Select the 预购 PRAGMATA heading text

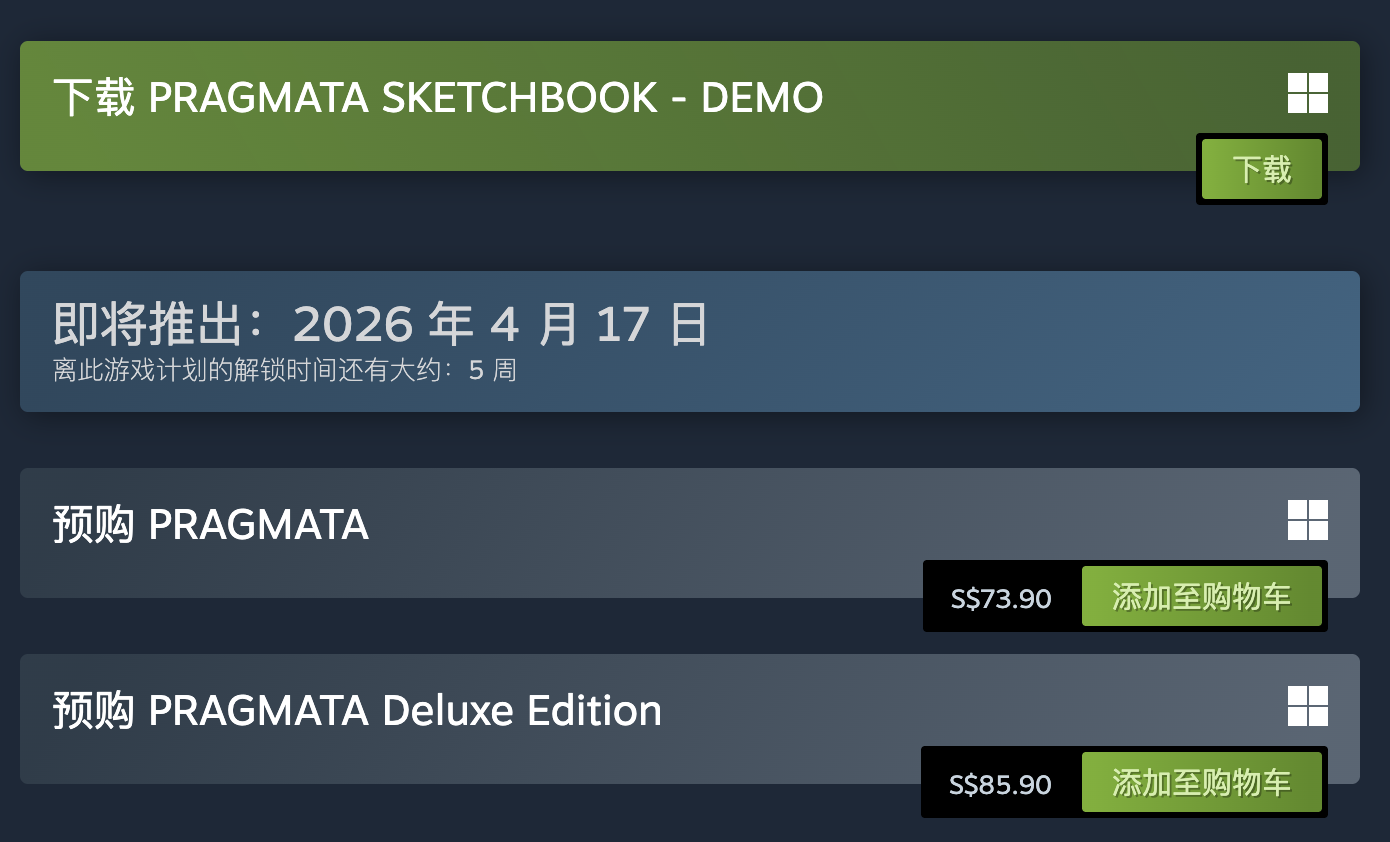211,525
